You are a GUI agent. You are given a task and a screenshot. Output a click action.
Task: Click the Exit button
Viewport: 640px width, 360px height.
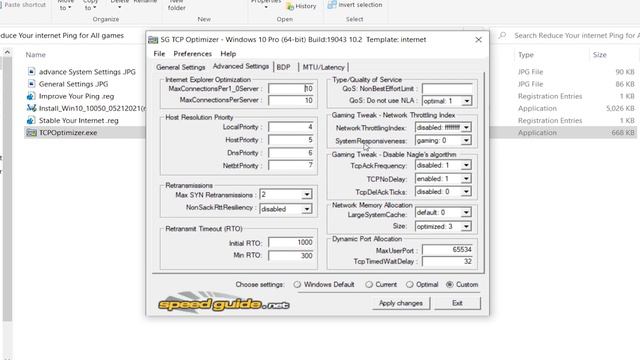point(457,303)
